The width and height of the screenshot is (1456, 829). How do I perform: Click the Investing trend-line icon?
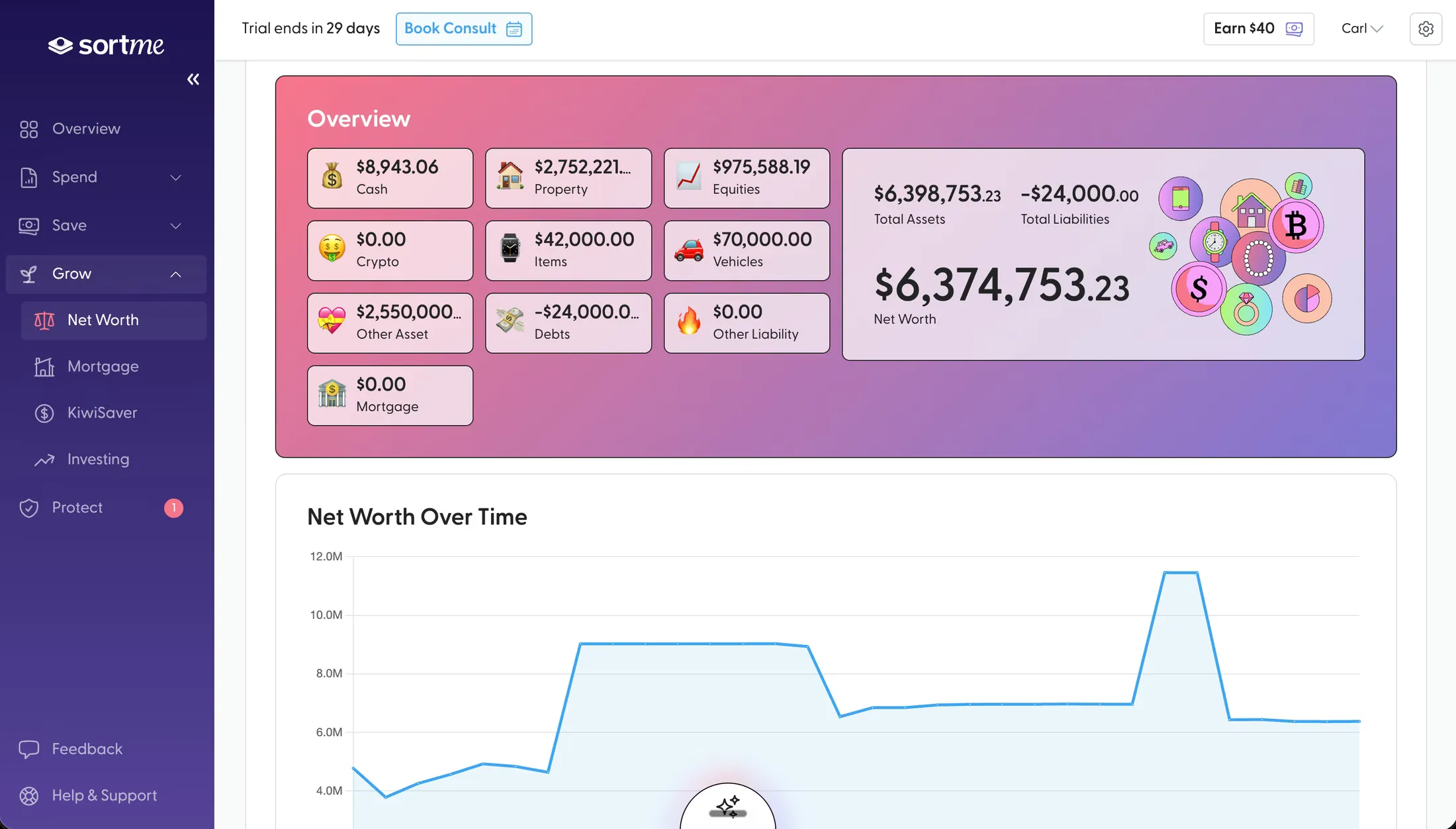point(44,460)
